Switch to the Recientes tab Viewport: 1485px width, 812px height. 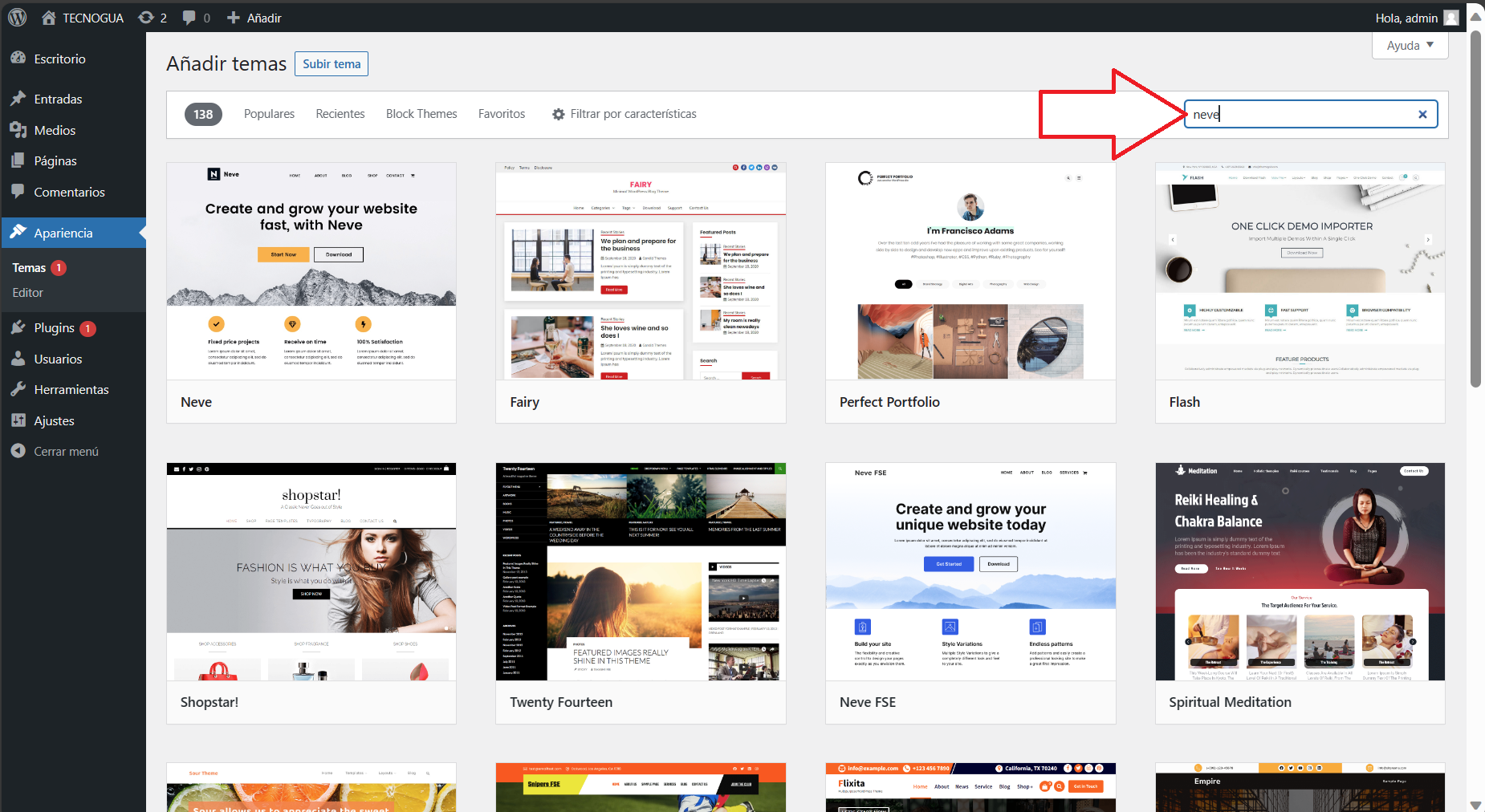[x=340, y=114]
